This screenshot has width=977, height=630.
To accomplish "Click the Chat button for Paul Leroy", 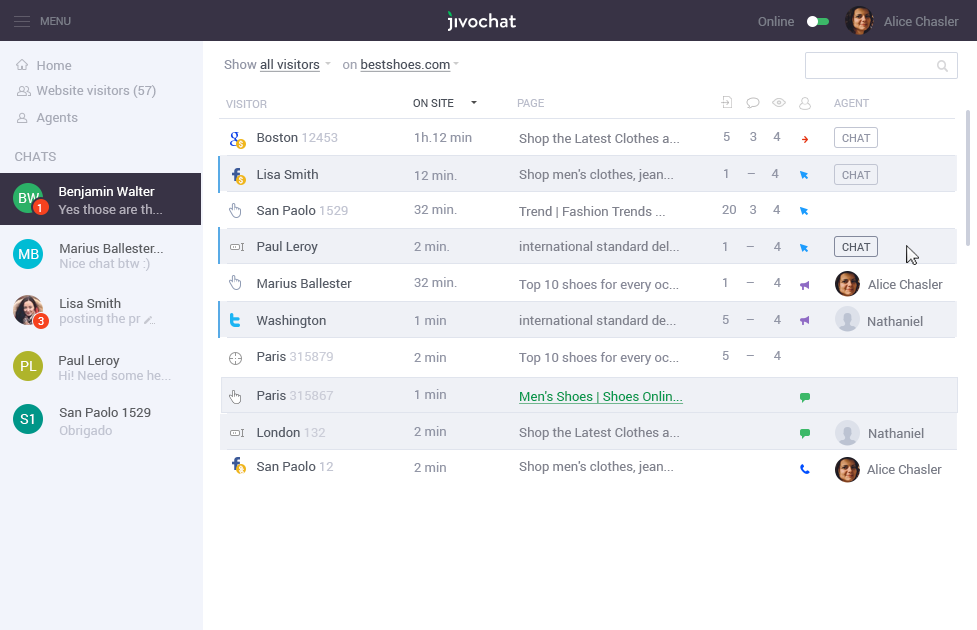I will [856, 247].
